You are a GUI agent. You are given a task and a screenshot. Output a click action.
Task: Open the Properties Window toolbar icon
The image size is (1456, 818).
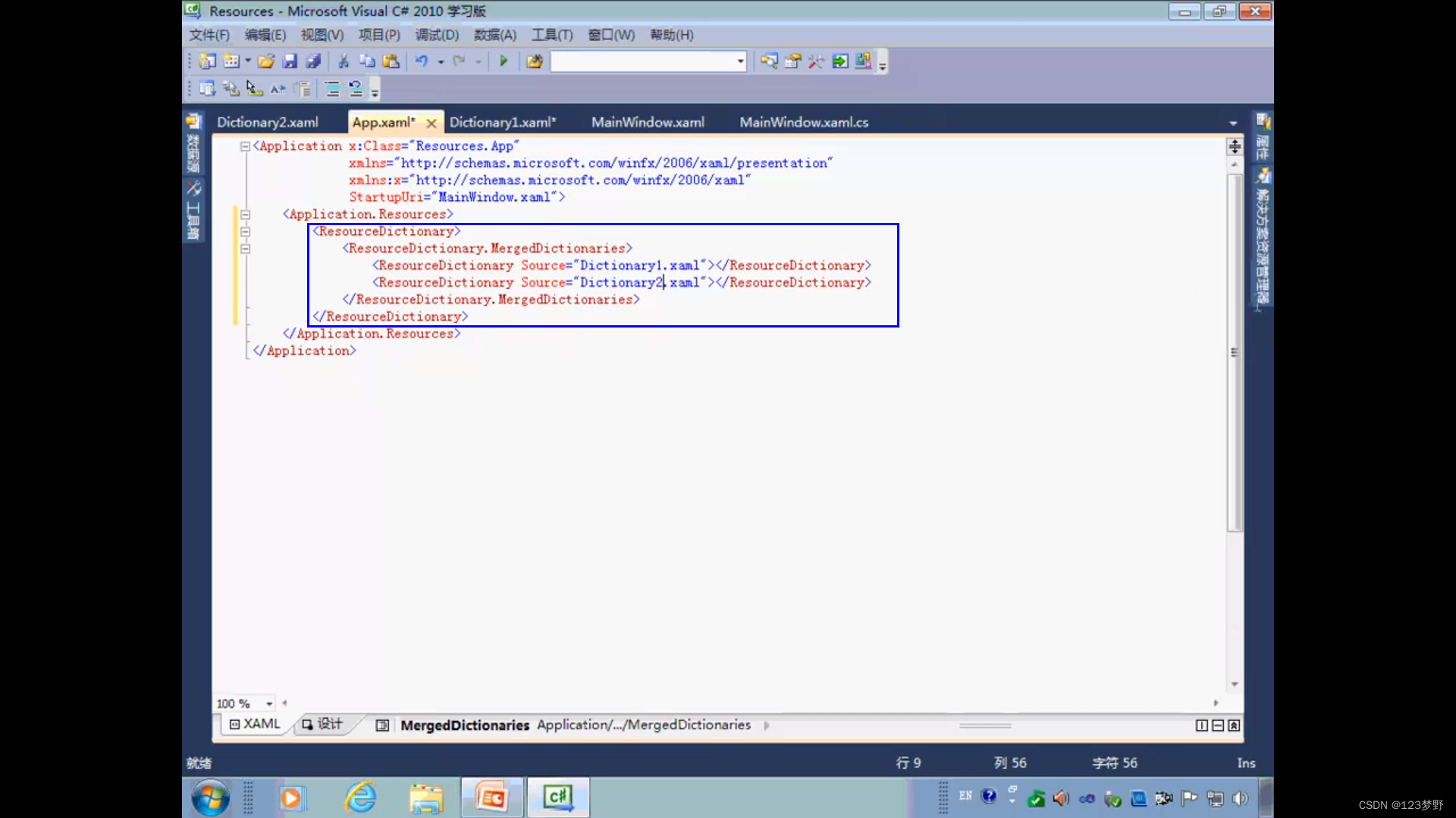tap(792, 61)
